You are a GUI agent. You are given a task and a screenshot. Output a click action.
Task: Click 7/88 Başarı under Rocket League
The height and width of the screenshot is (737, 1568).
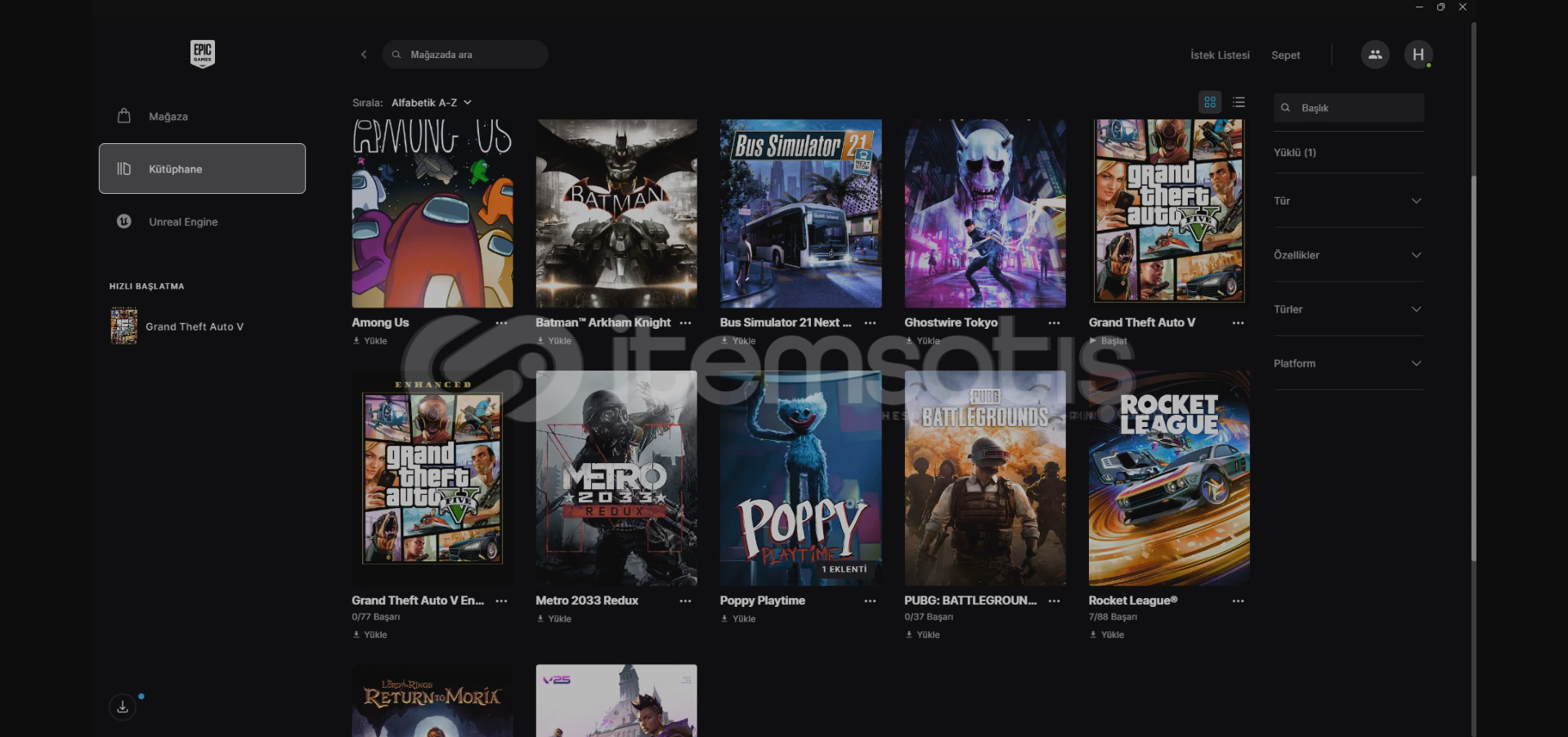click(1113, 617)
